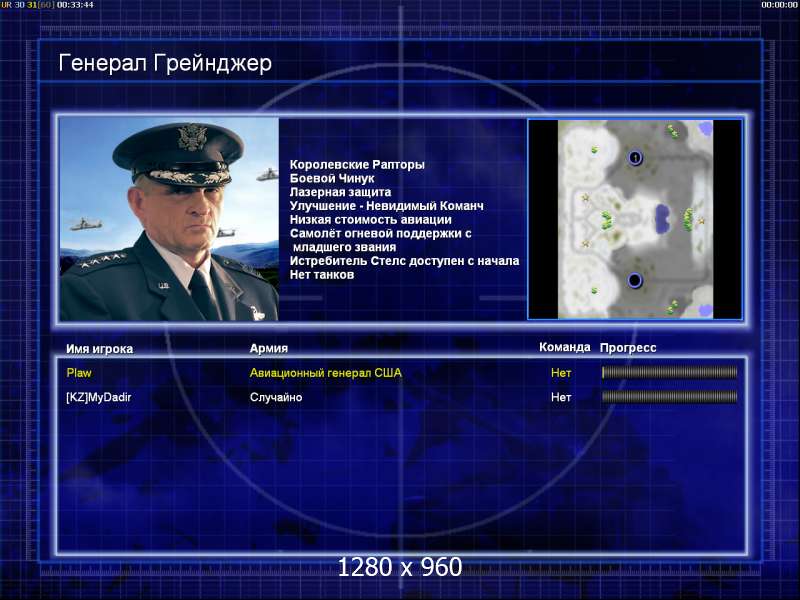Click the unnumbered bottom start position marker
The height and width of the screenshot is (600, 800).
[x=635, y=280]
